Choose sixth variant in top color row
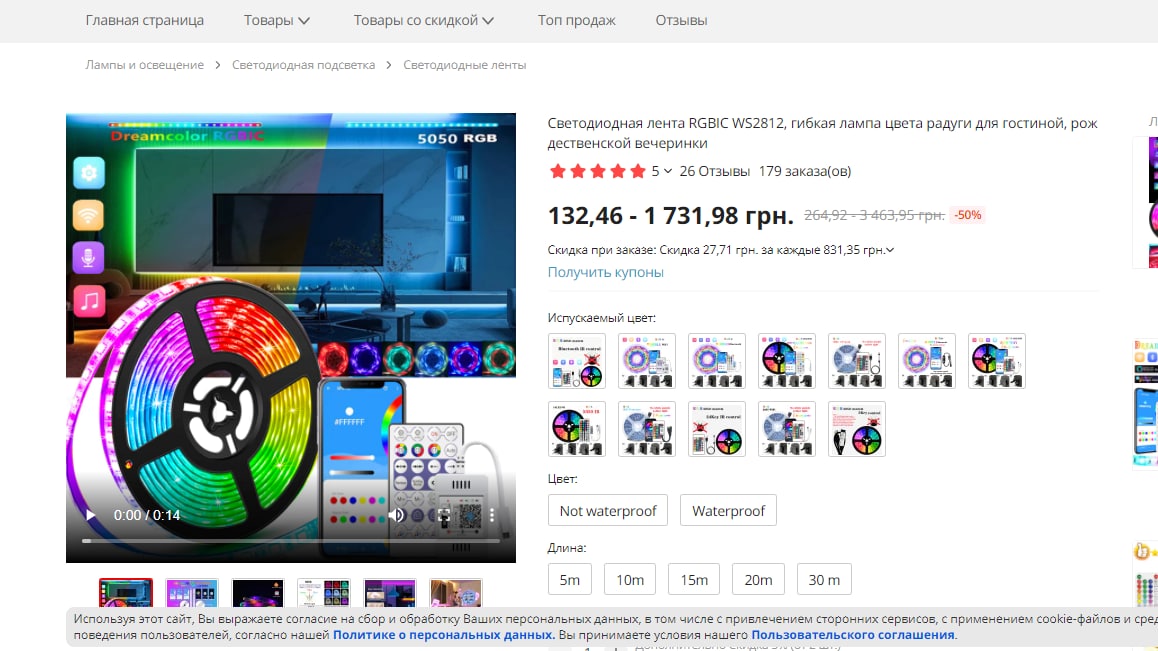This screenshot has width=1158, height=651. coord(927,361)
